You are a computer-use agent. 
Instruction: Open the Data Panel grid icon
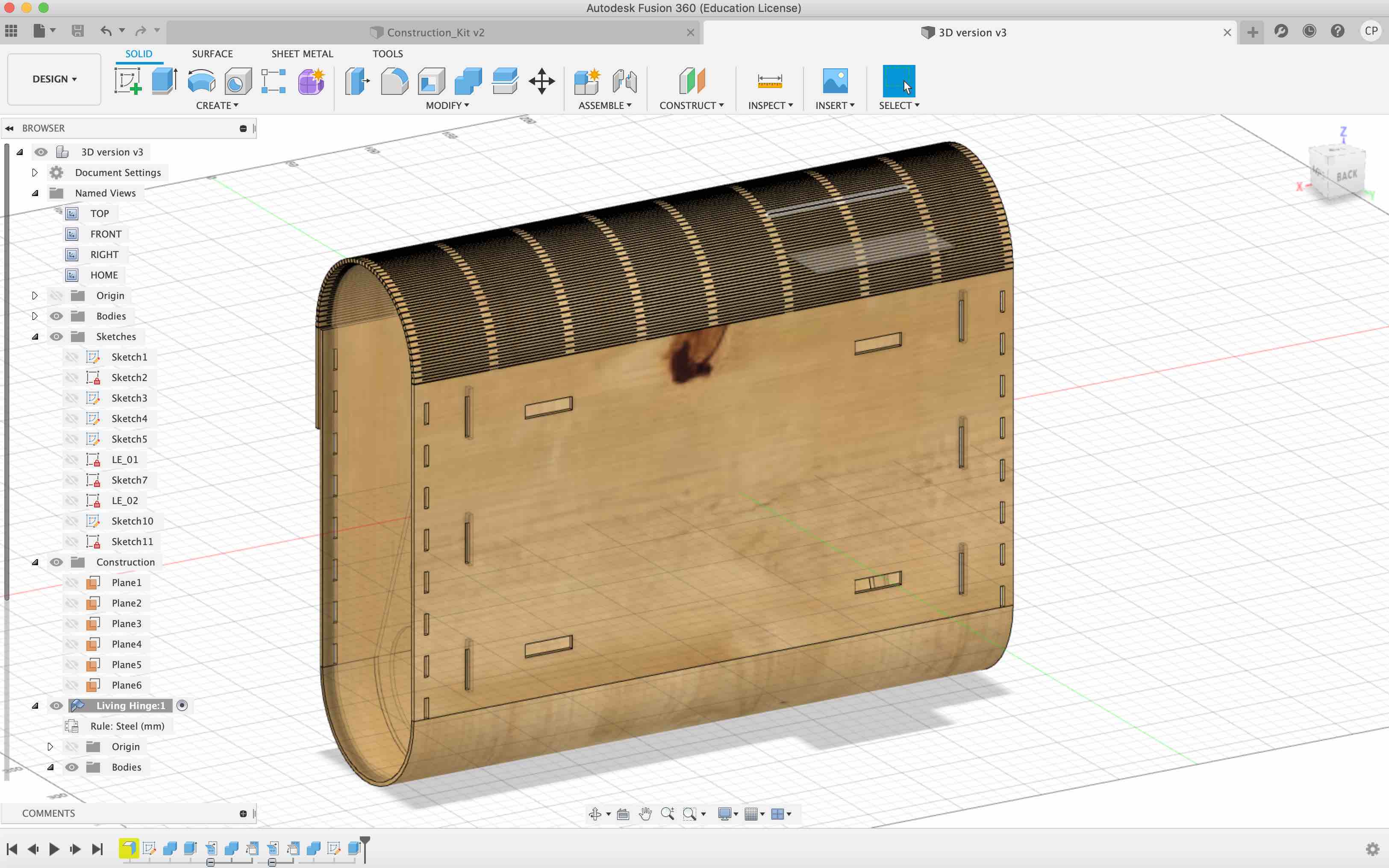click(11, 30)
